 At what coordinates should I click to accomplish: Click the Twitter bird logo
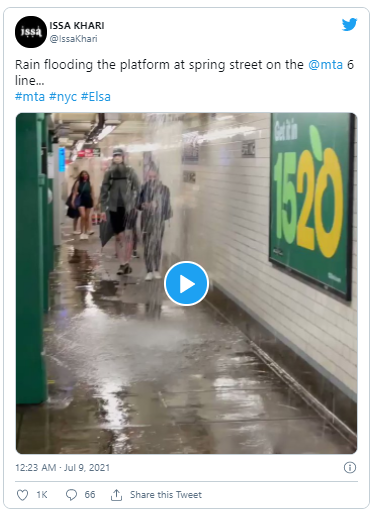pyautogui.click(x=349, y=24)
